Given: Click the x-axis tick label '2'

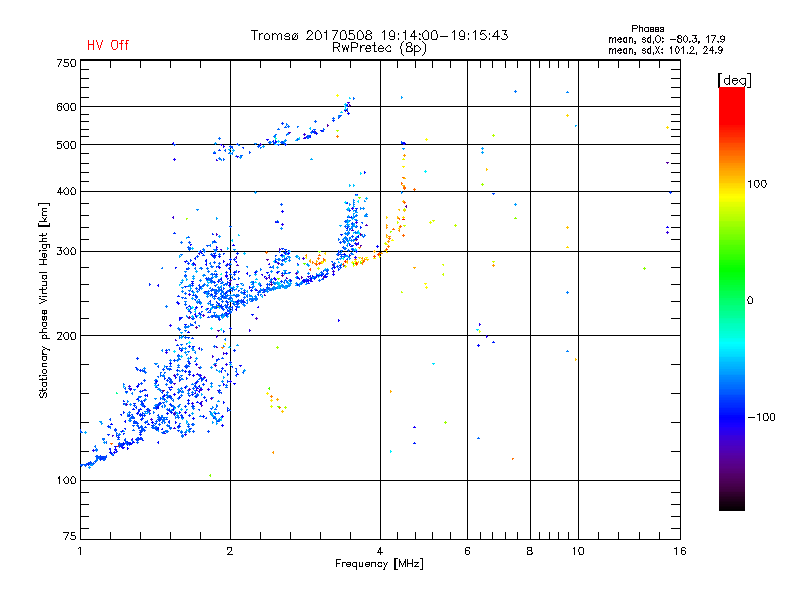Looking at the screenshot, I should coord(230,551).
